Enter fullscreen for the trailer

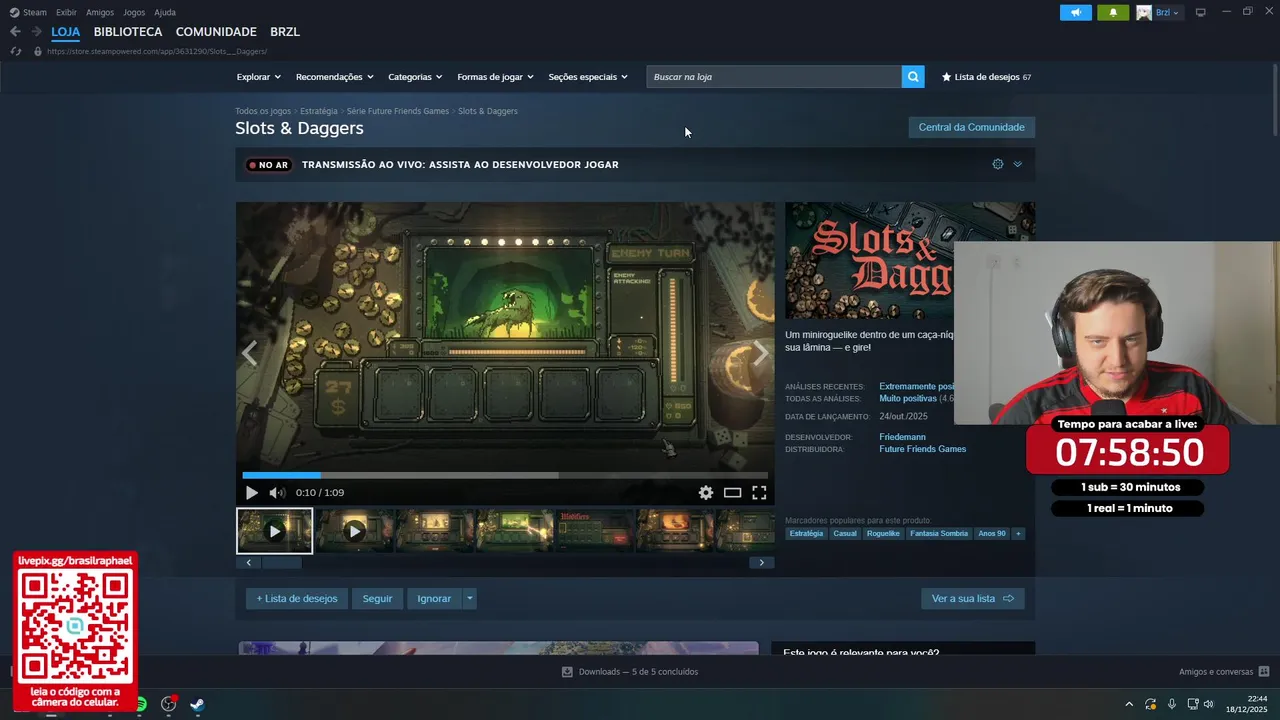tap(759, 492)
